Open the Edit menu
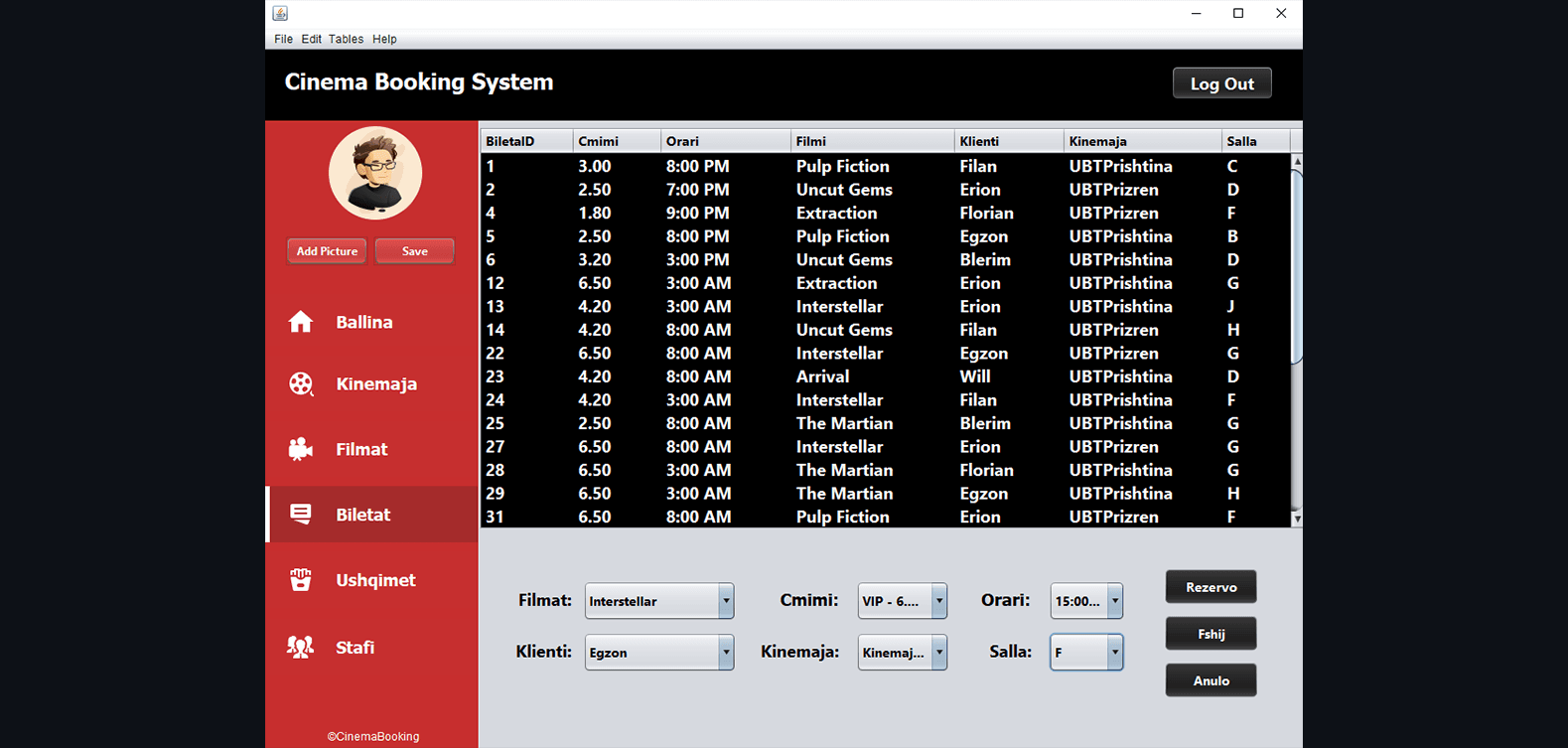This screenshot has width=1568, height=748. [x=311, y=39]
